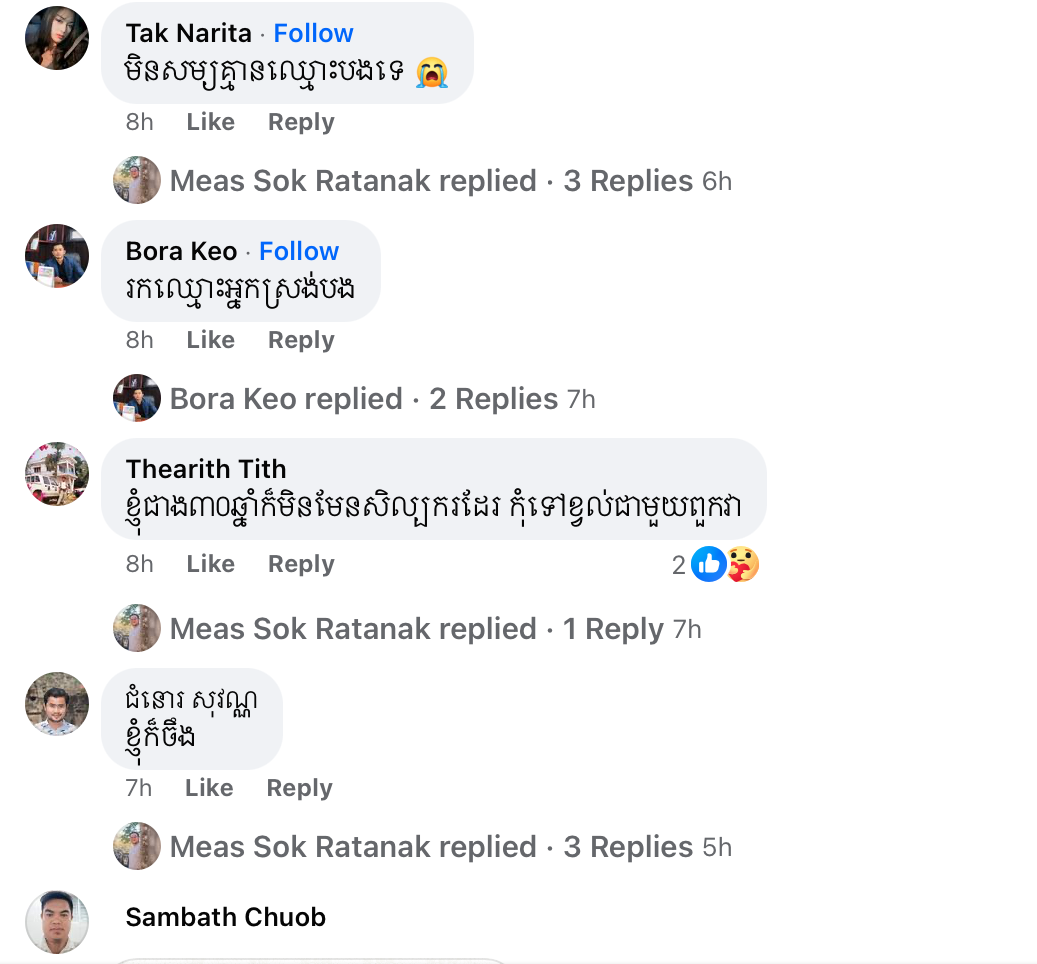This screenshot has width=1037, height=964.
Task: Expand 2 Replies under Bora Keo's comment
Action: point(493,399)
